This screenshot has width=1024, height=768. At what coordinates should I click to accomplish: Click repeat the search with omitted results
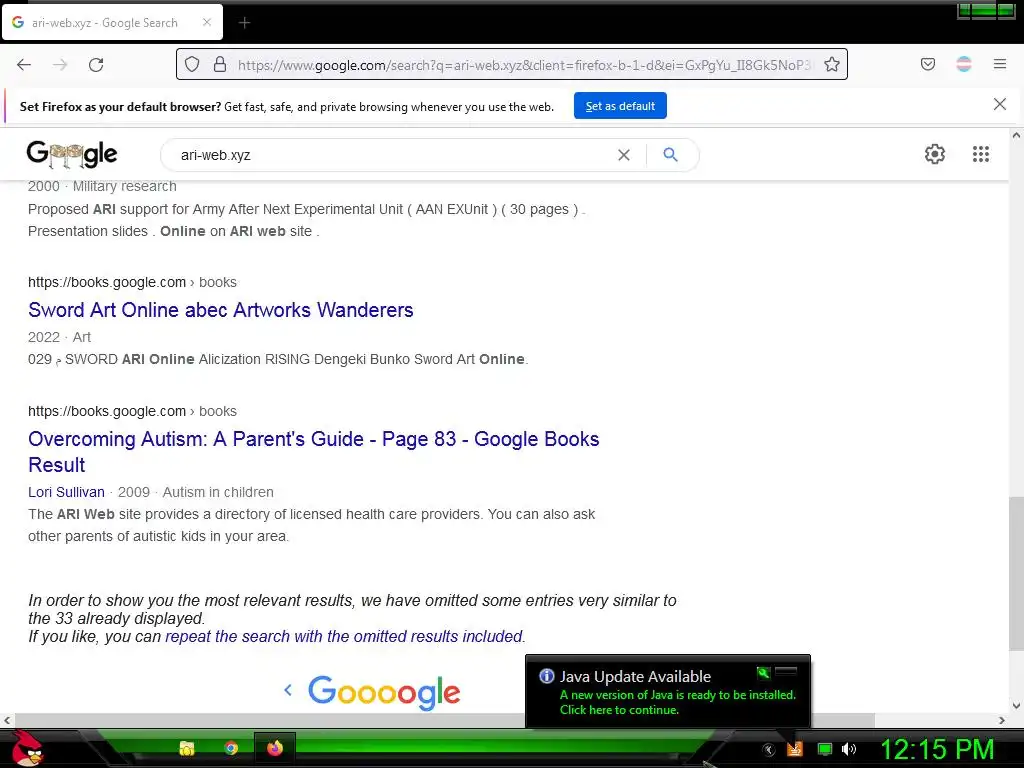pos(344,636)
